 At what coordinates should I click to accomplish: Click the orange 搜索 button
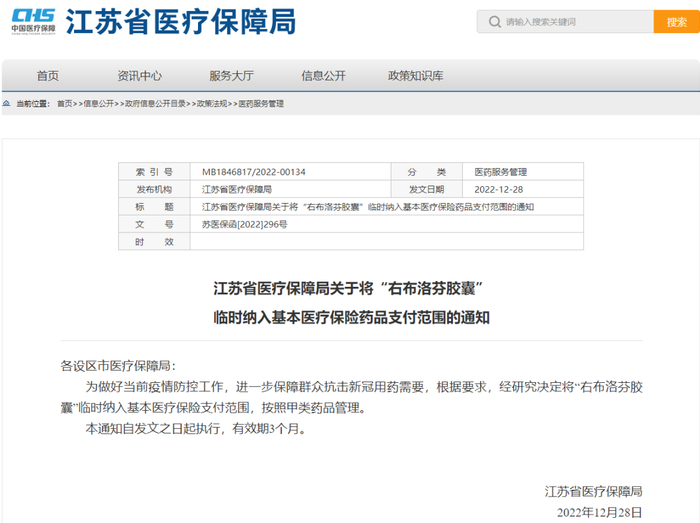676,21
